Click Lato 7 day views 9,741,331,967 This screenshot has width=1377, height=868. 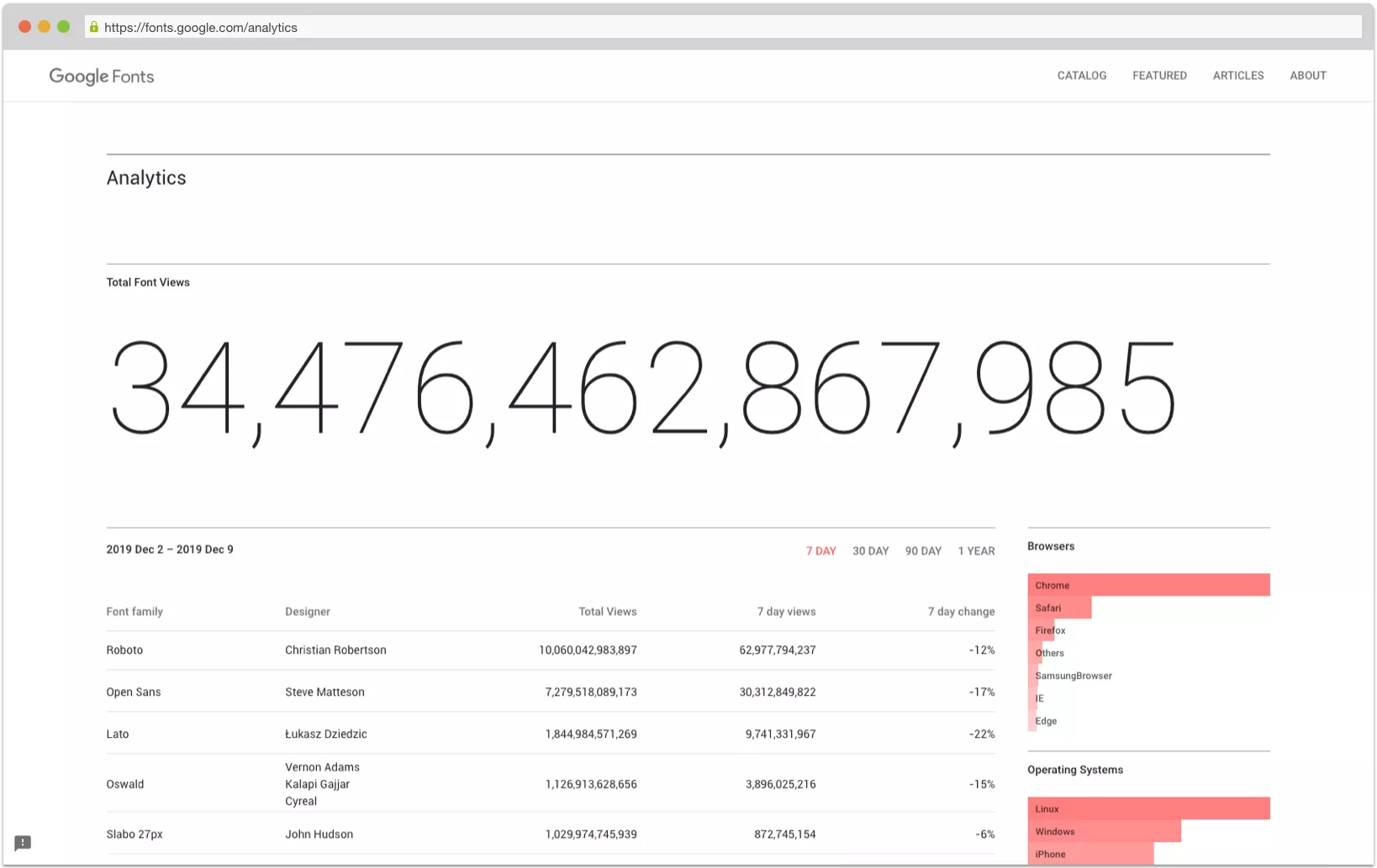781,734
